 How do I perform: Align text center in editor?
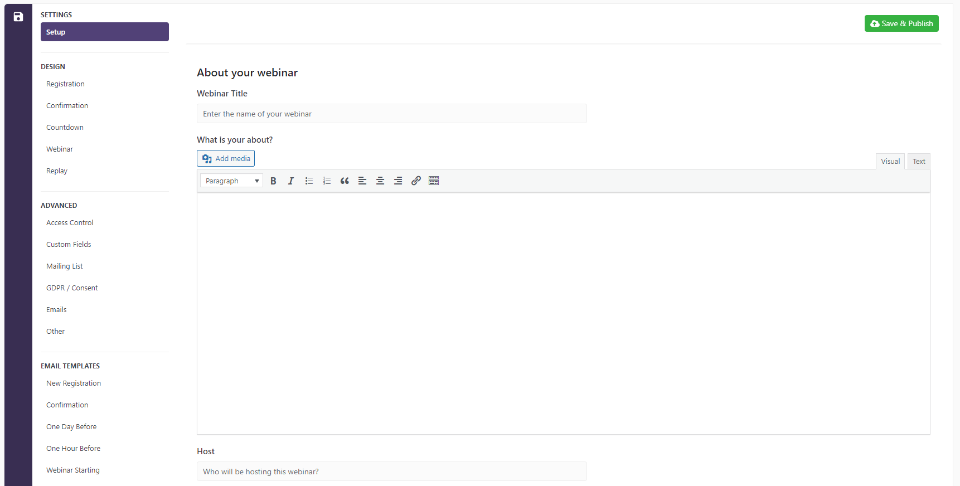[x=380, y=181]
